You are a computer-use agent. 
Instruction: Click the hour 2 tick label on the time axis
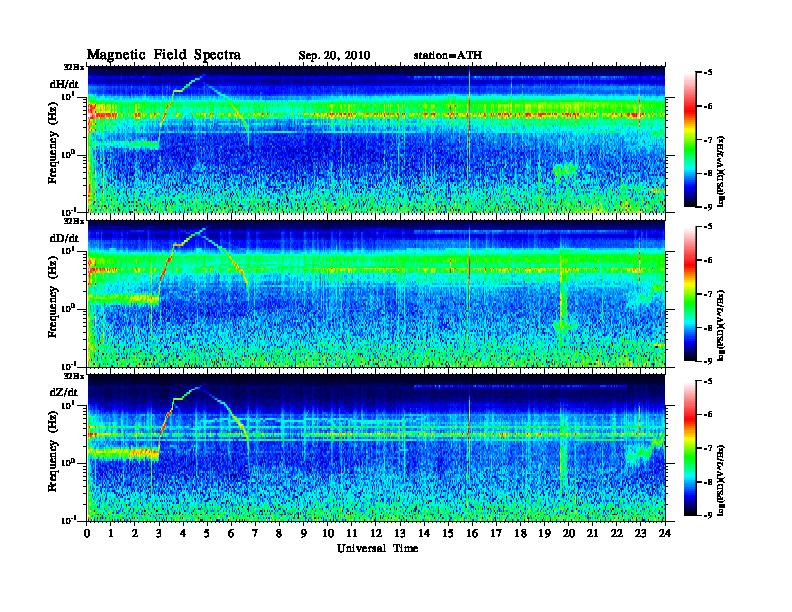click(x=135, y=533)
